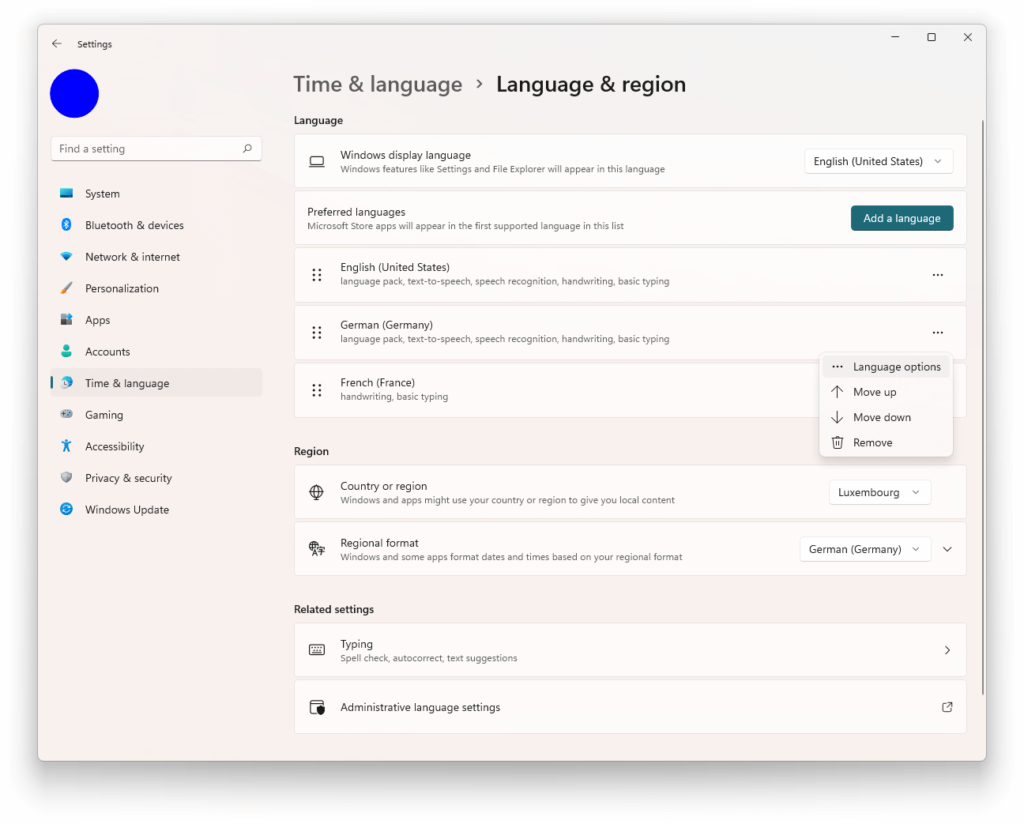Maximize the Settings window
The image size is (1024, 824).
point(931,37)
